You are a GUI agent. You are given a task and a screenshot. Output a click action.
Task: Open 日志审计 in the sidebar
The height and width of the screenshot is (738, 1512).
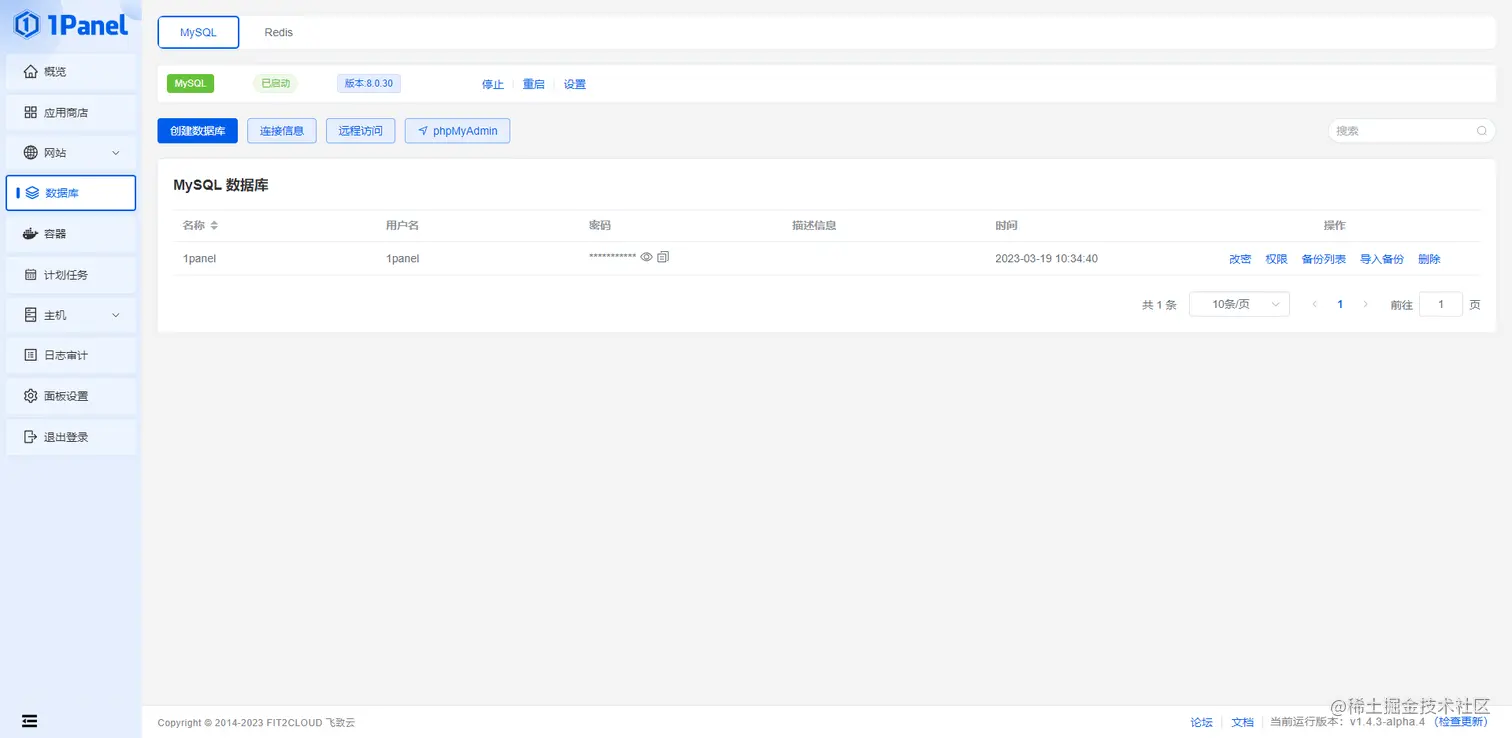[x=71, y=355]
